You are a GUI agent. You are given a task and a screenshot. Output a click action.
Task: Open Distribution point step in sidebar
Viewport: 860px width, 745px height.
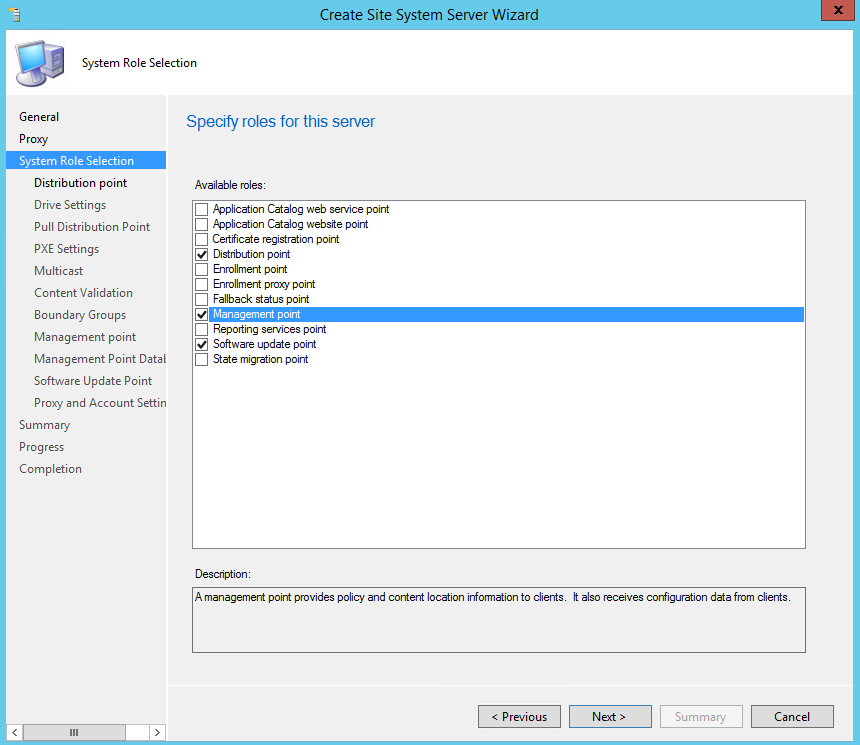point(81,183)
